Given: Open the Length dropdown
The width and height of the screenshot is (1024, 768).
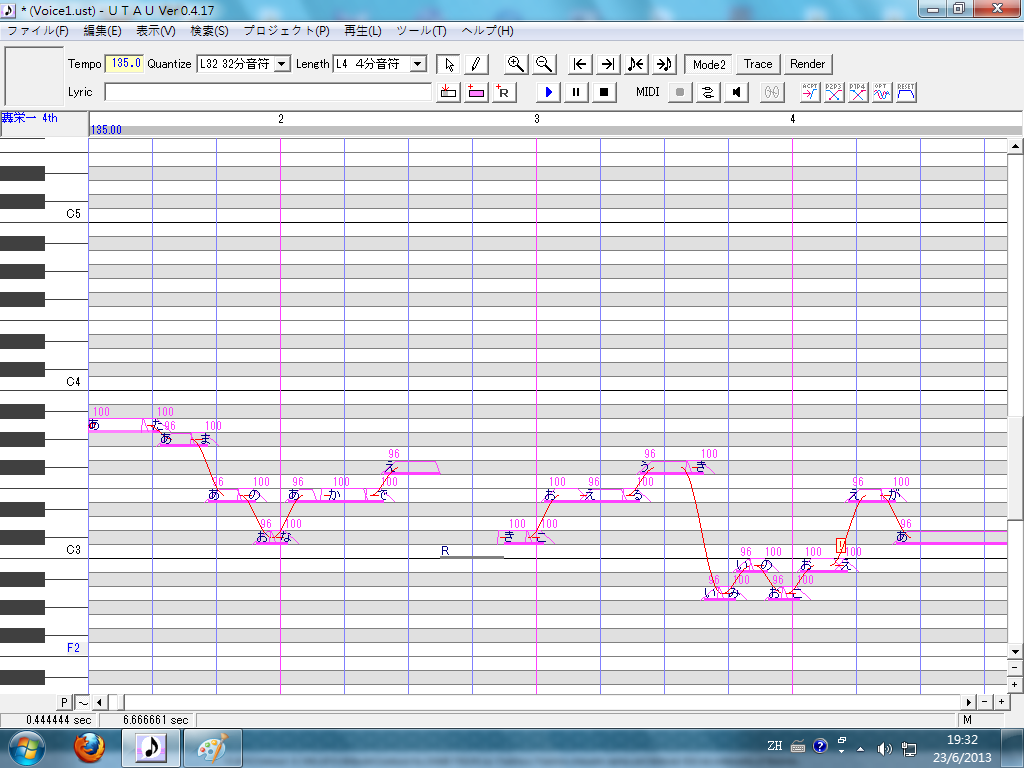Looking at the screenshot, I should [x=418, y=63].
